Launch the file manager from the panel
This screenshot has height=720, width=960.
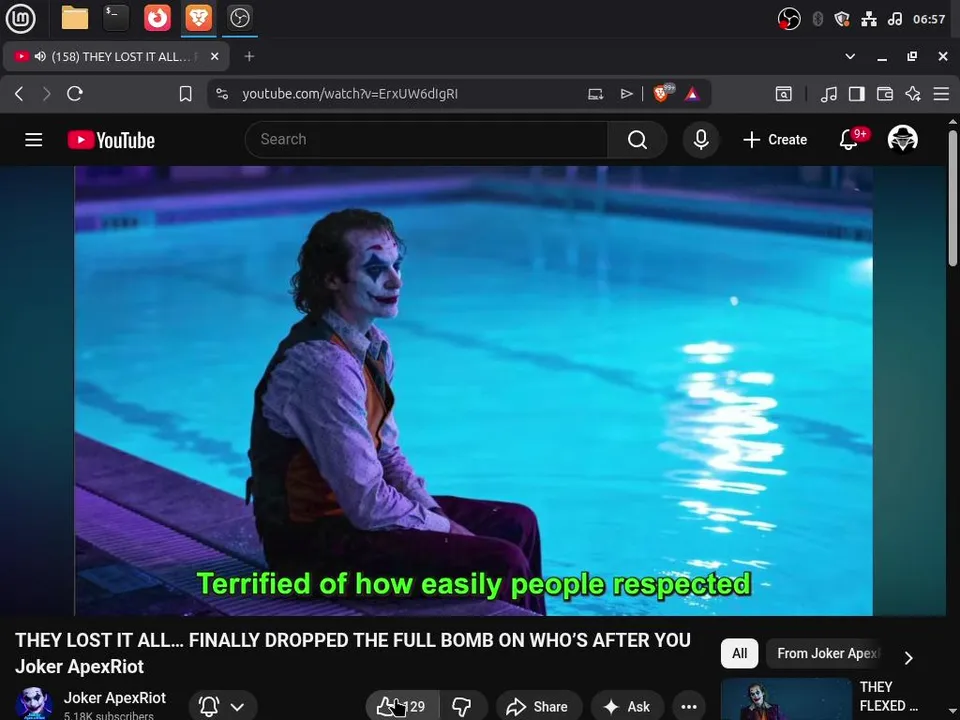pyautogui.click(x=75, y=18)
